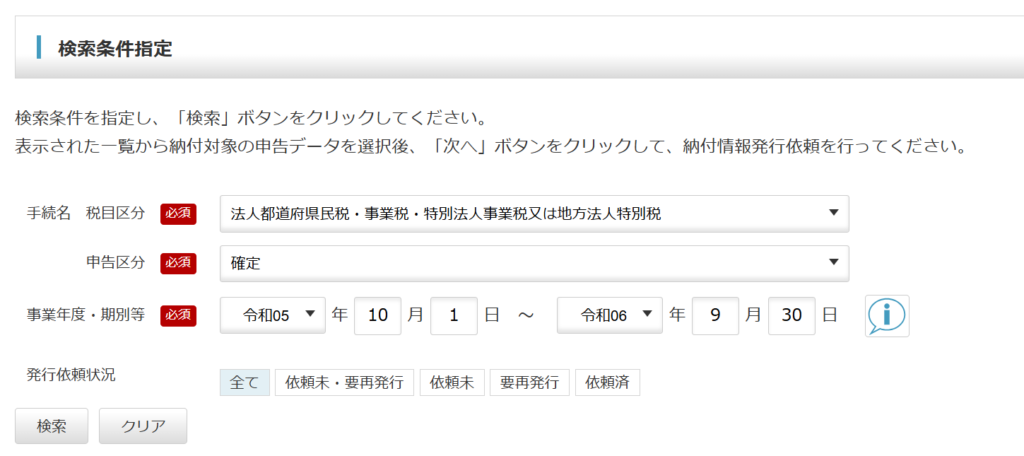Viewport: 1024px width, 456px height.
Task: Select the 依頼未 status filter
Action: (x=452, y=382)
